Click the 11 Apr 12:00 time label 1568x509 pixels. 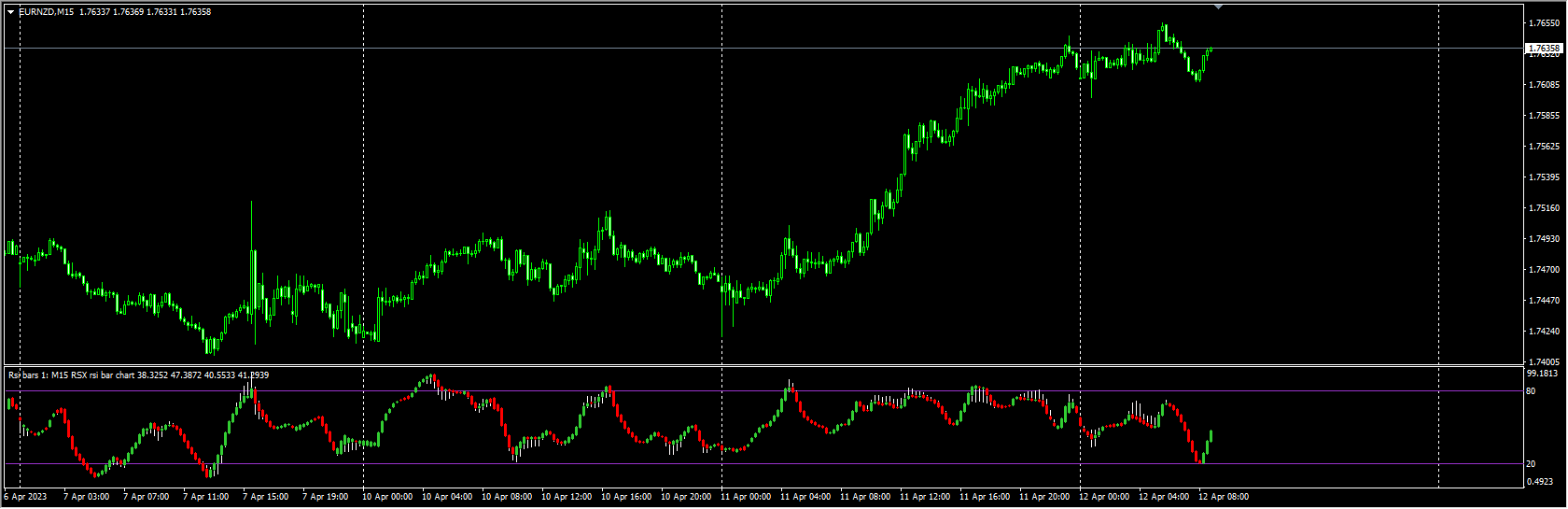[925, 497]
